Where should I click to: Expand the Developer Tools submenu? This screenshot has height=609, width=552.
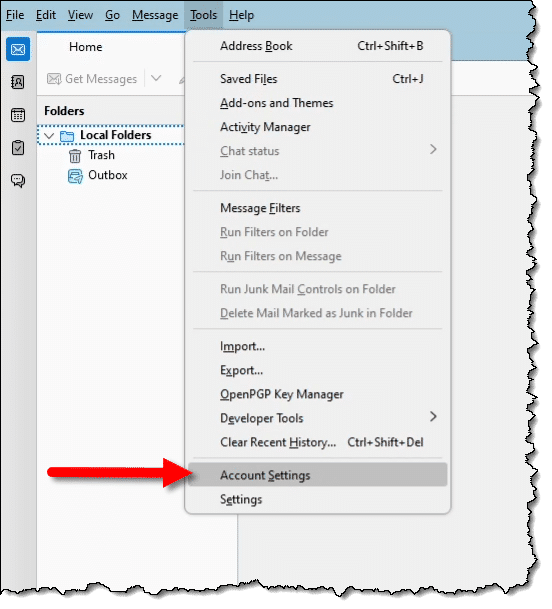(x=433, y=417)
